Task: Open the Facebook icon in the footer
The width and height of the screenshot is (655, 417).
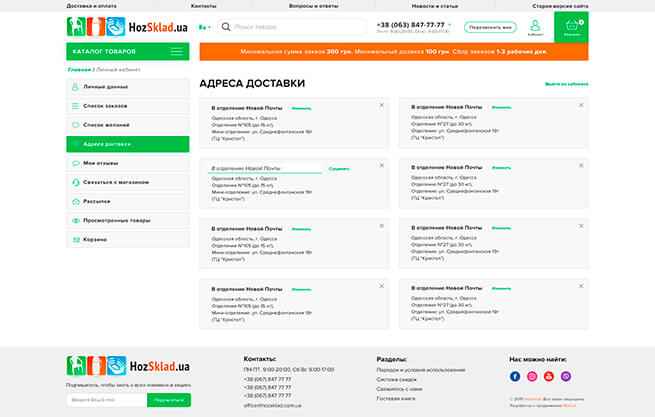Action: (x=515, y=376)
